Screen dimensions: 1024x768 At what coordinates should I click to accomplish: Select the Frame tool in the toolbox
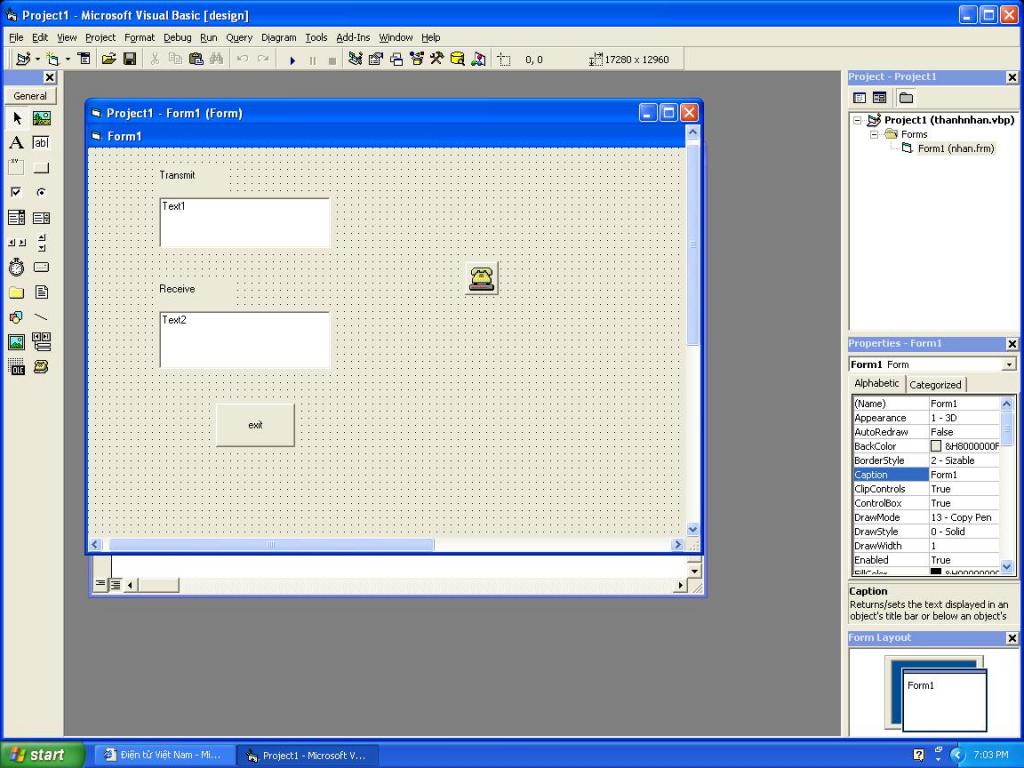17,168
